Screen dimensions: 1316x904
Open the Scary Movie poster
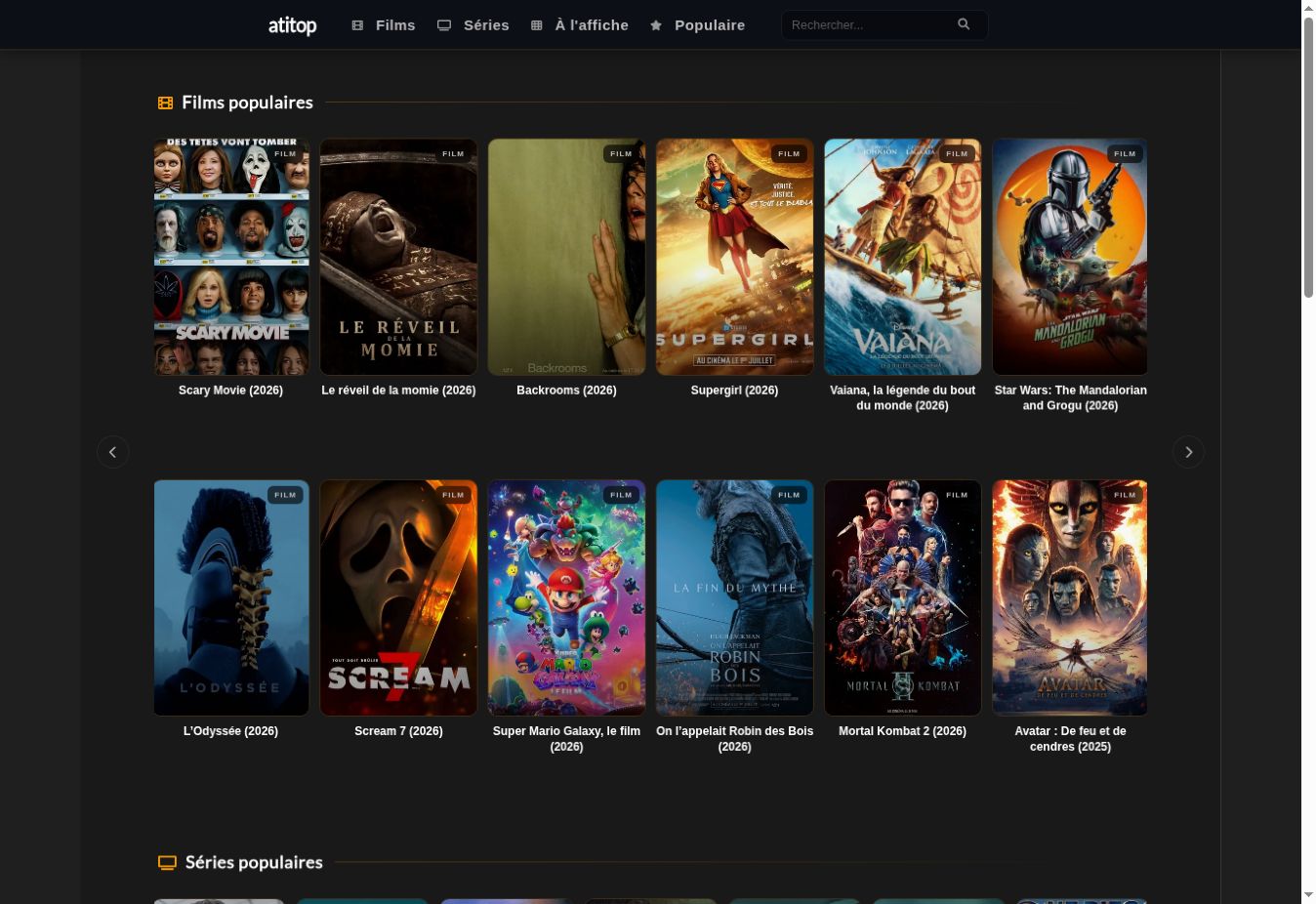231,257
